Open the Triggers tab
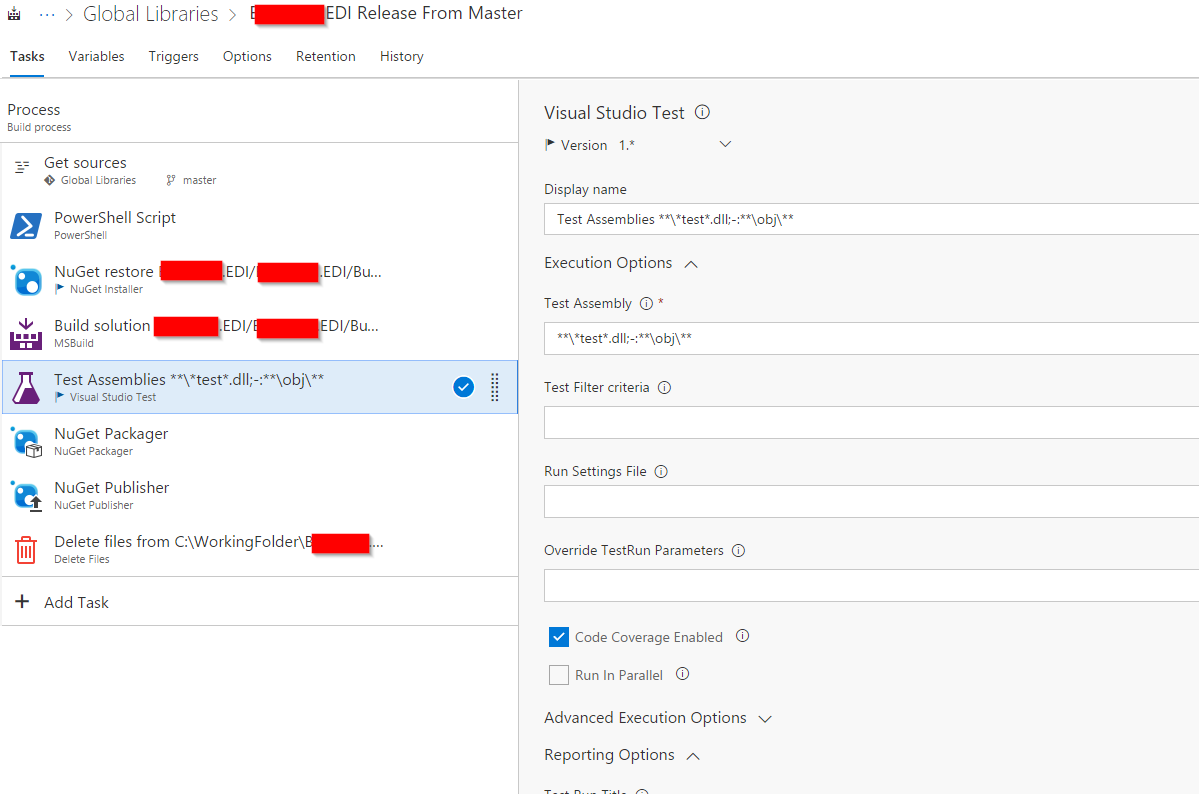1199x794 pixels. (174, 57)
